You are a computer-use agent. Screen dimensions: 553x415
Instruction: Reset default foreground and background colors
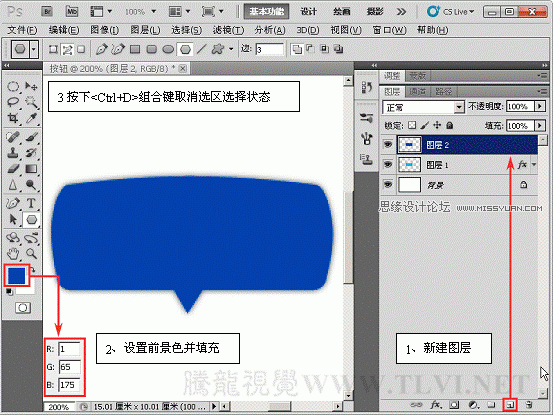10,292
